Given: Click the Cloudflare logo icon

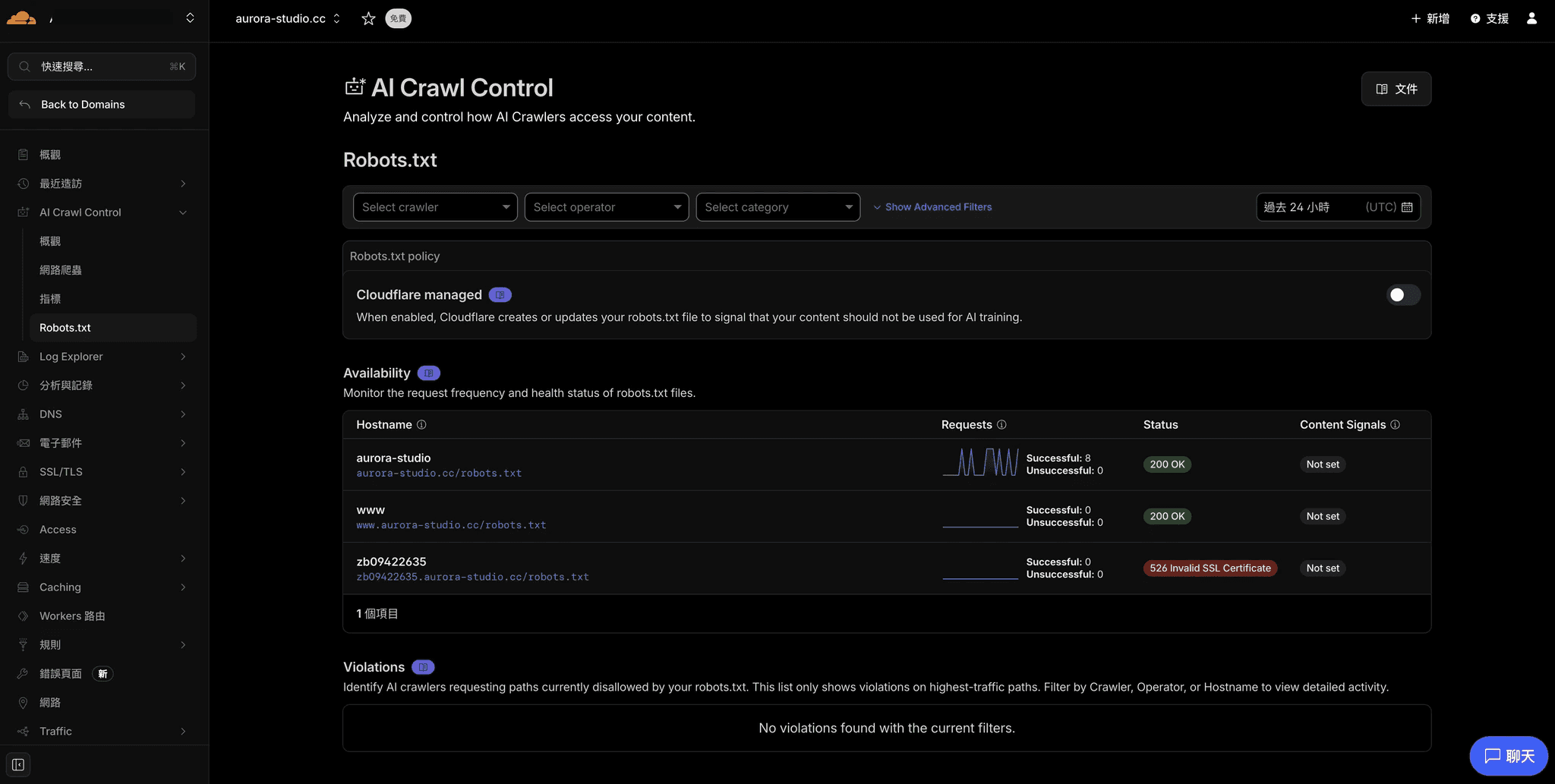Looking at the screenshot, I should tap(21, 18).
